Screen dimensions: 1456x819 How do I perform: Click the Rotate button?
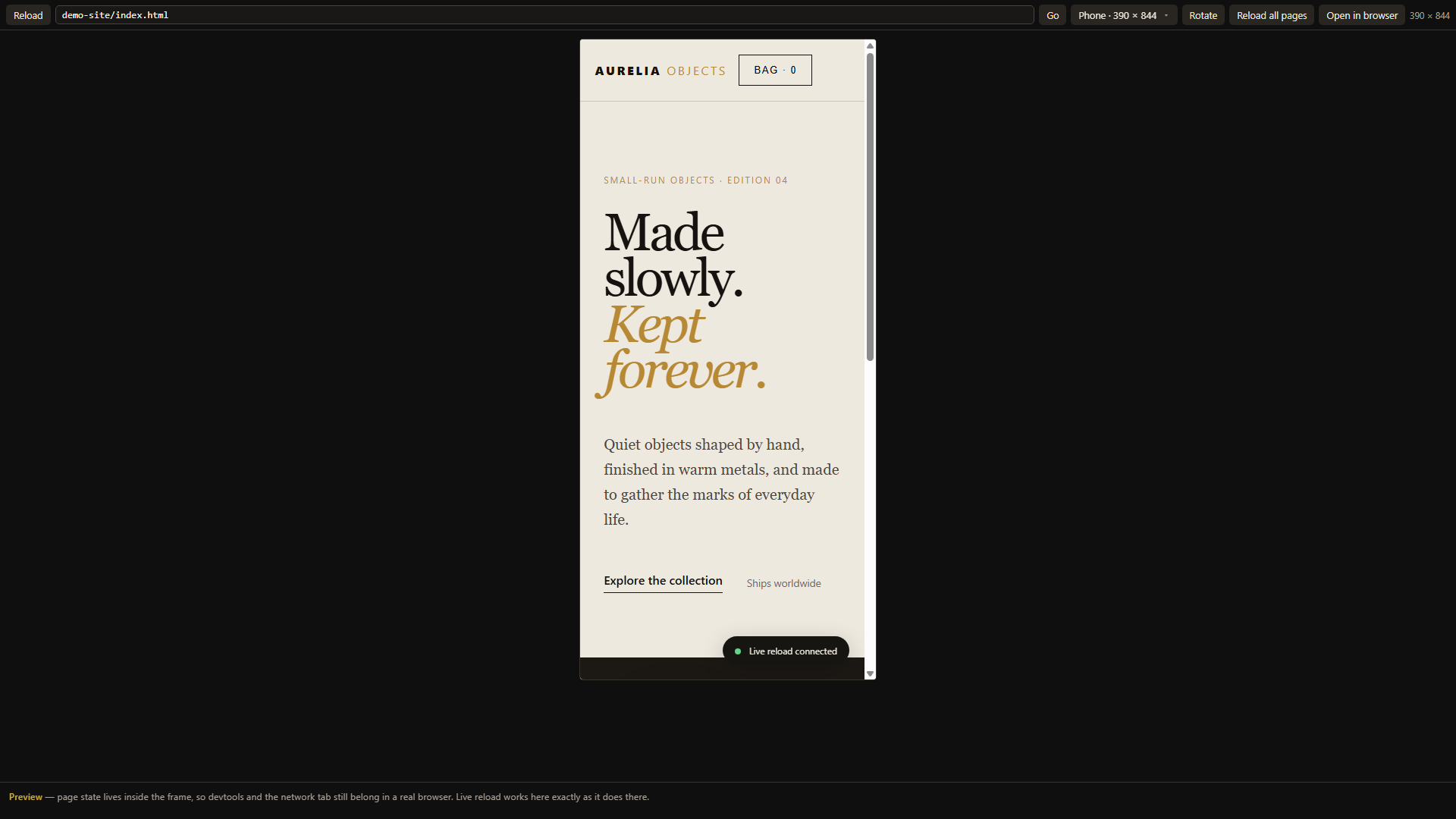tap(1203, 15)
